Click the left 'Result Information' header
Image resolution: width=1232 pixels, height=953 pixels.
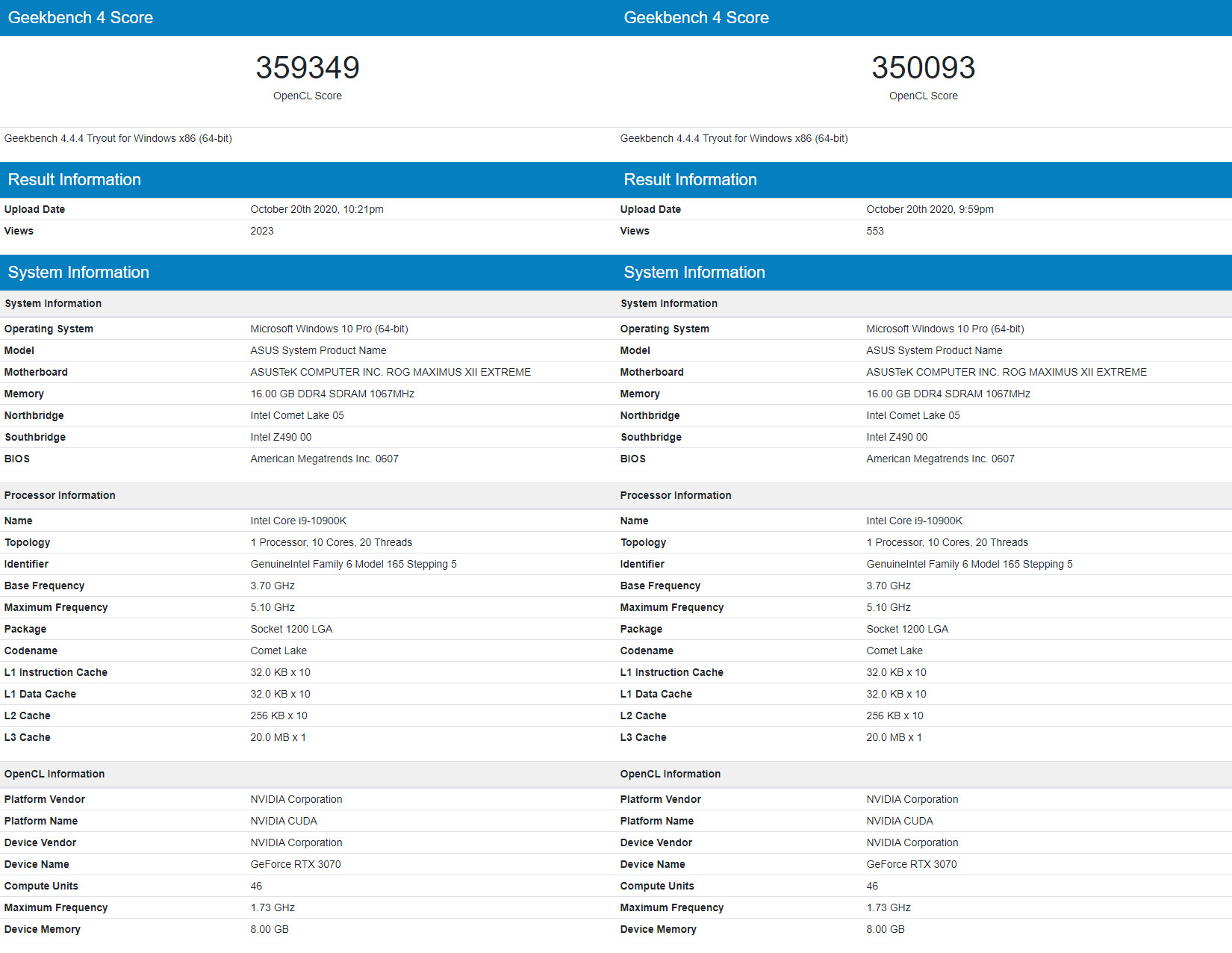tap(75, 180)
